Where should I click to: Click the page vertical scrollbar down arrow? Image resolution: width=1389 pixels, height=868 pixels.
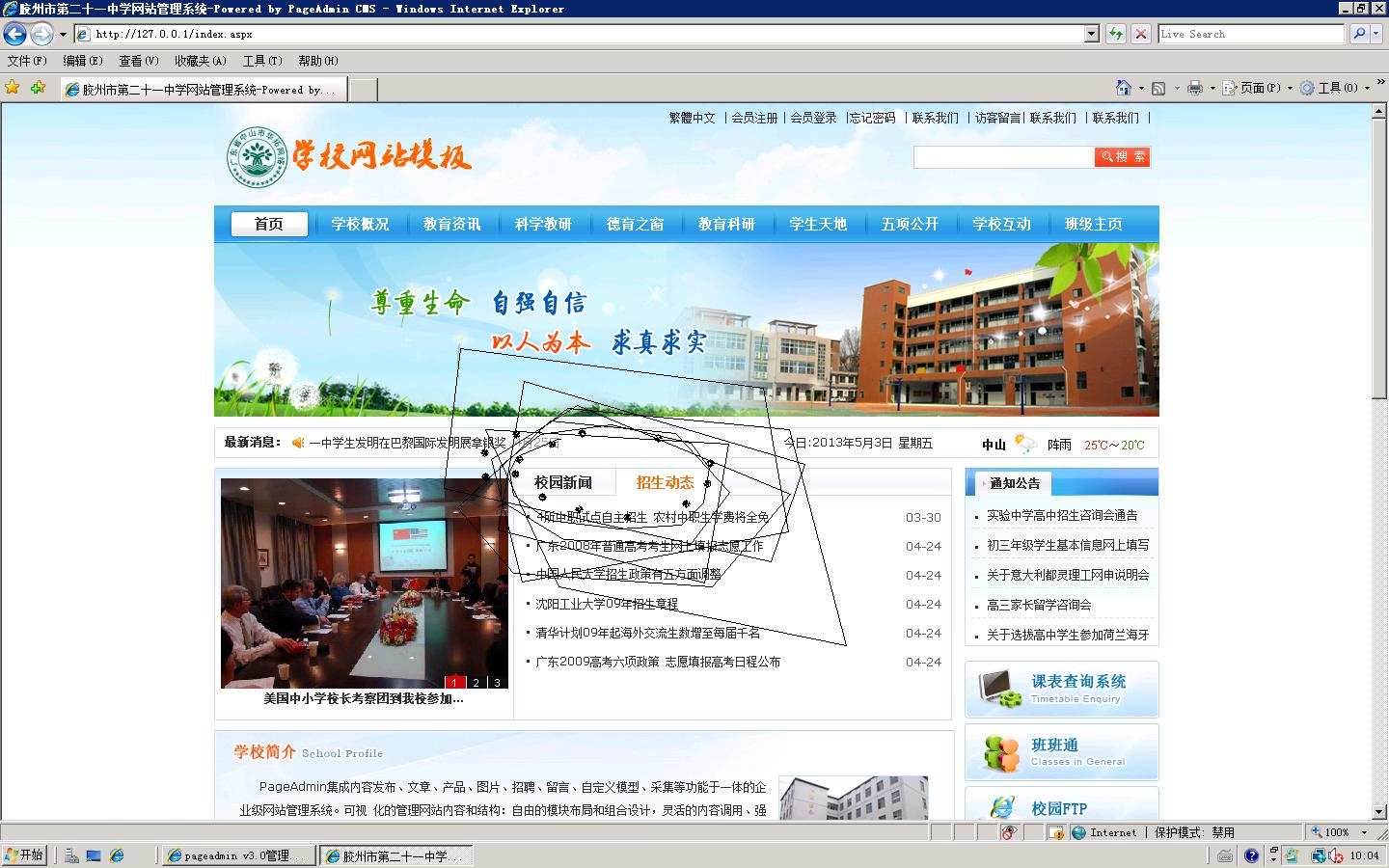(x=1379, y=812)
